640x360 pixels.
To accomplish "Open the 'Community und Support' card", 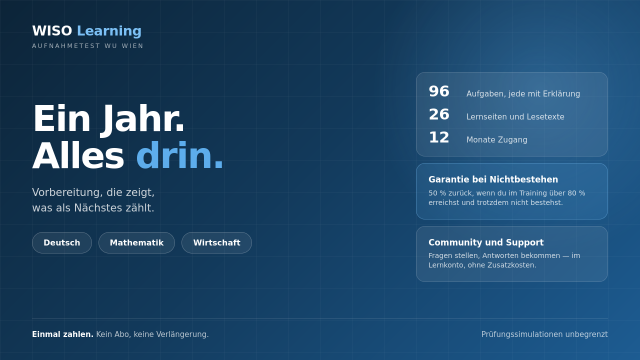I will [x=512, y=254].
